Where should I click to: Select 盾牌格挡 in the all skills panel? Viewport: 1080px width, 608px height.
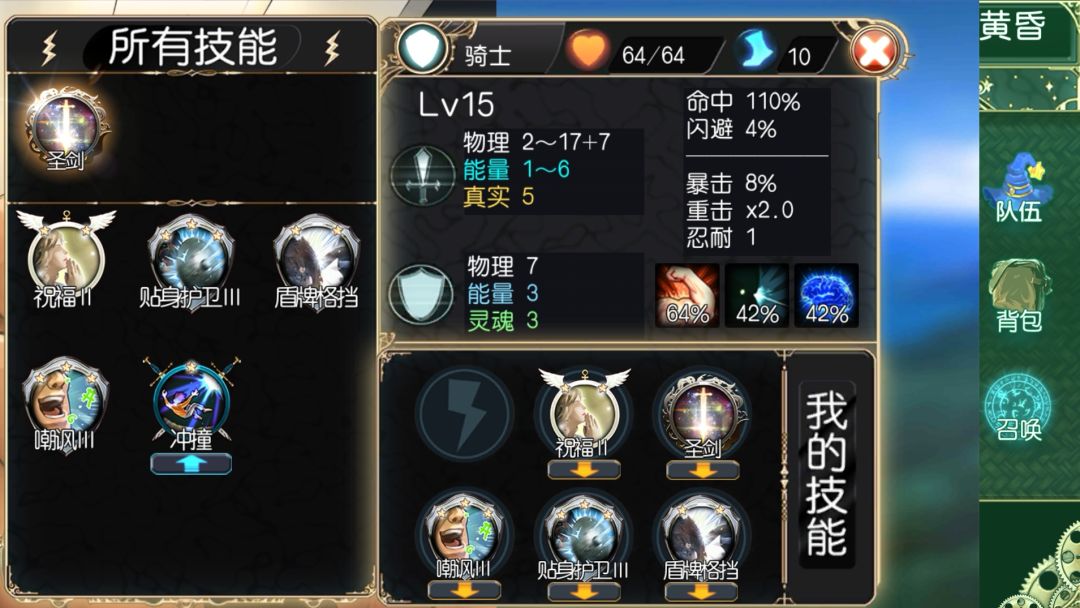316,260
